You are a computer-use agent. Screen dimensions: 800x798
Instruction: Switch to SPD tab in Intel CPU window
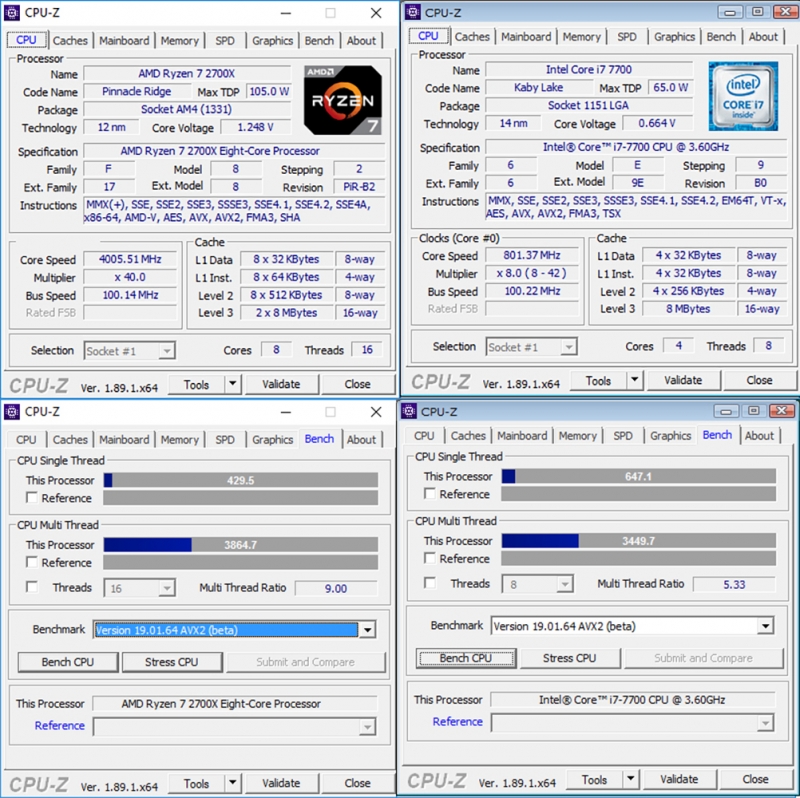627,37
